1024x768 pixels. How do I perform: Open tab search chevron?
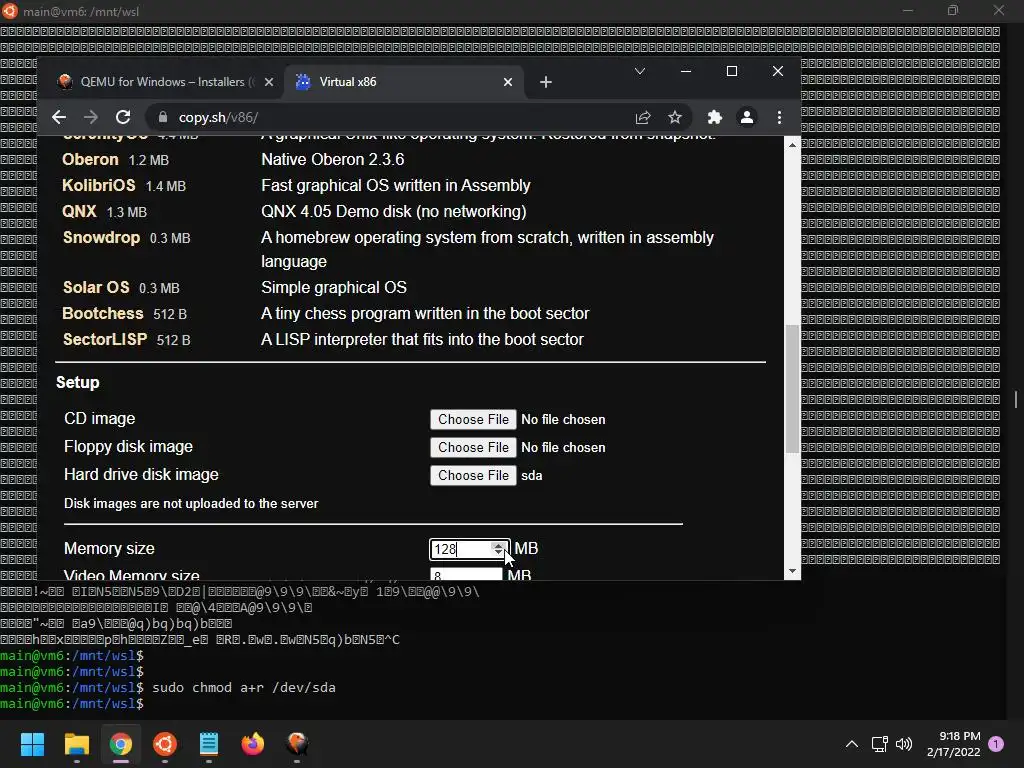640,71
